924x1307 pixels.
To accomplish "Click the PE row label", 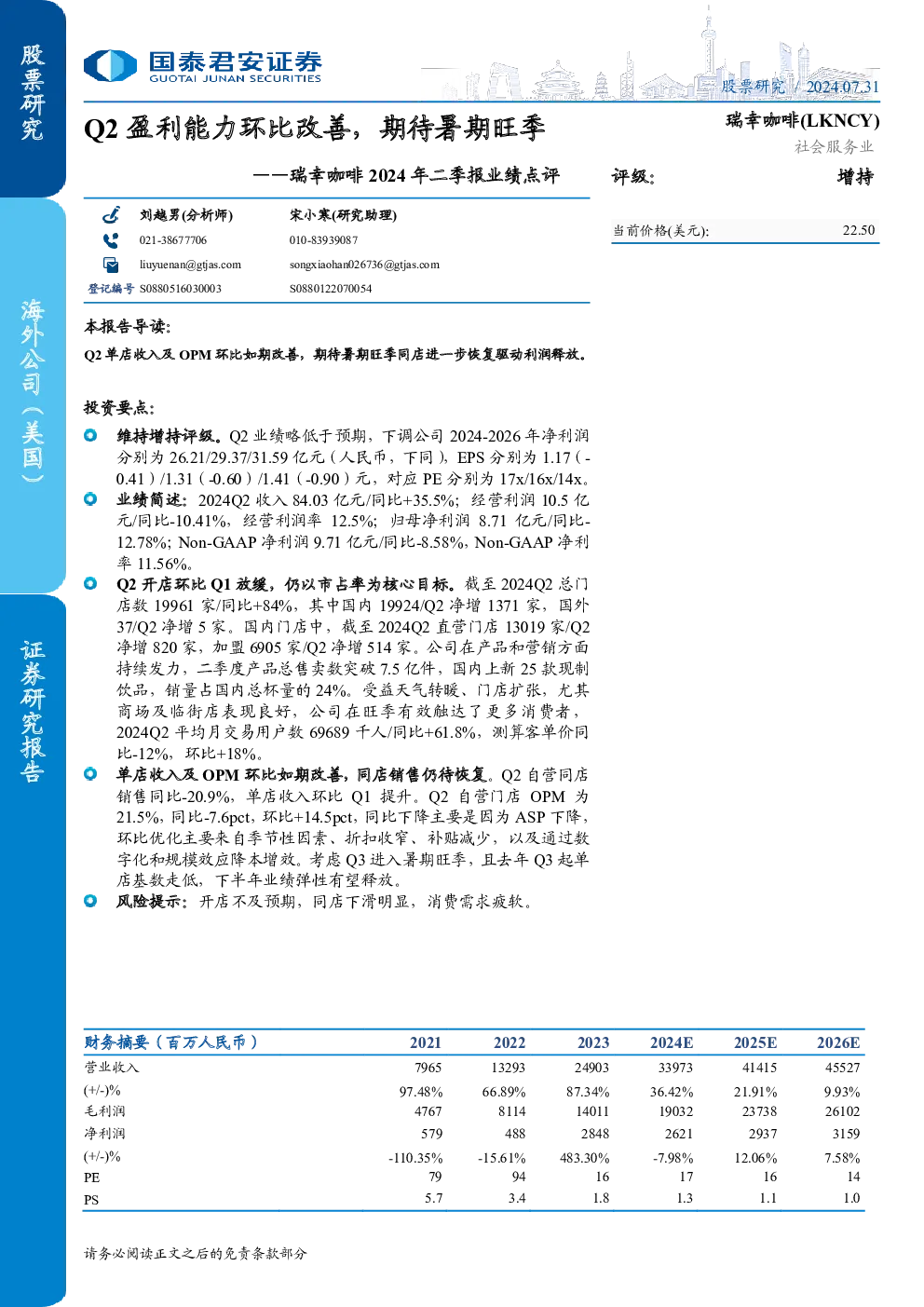I will [x=91, y=1178].
